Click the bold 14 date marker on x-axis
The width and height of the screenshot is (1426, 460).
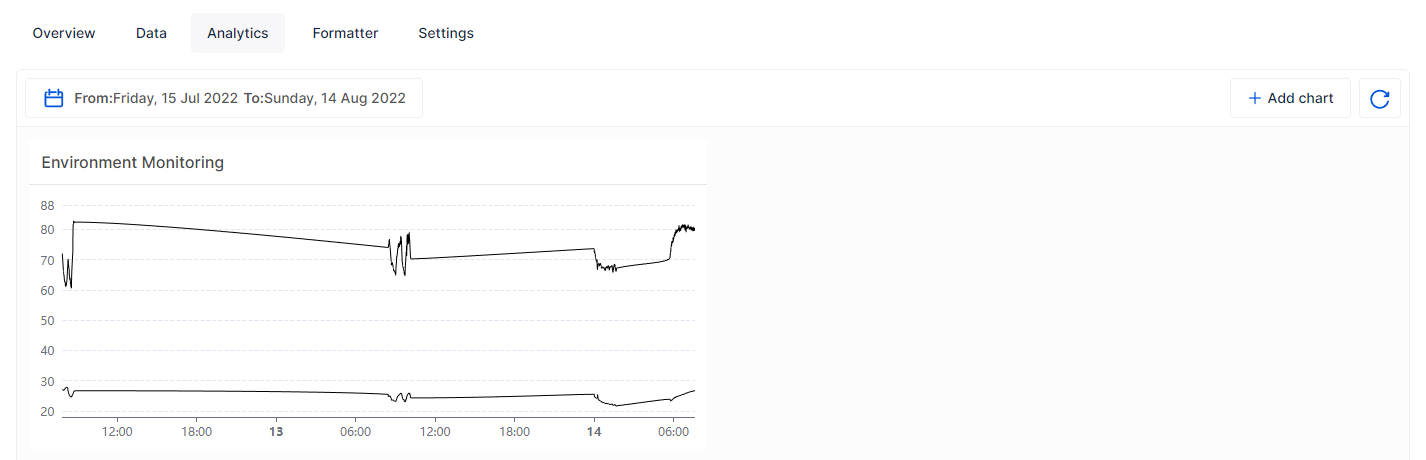tap(594, 432)
